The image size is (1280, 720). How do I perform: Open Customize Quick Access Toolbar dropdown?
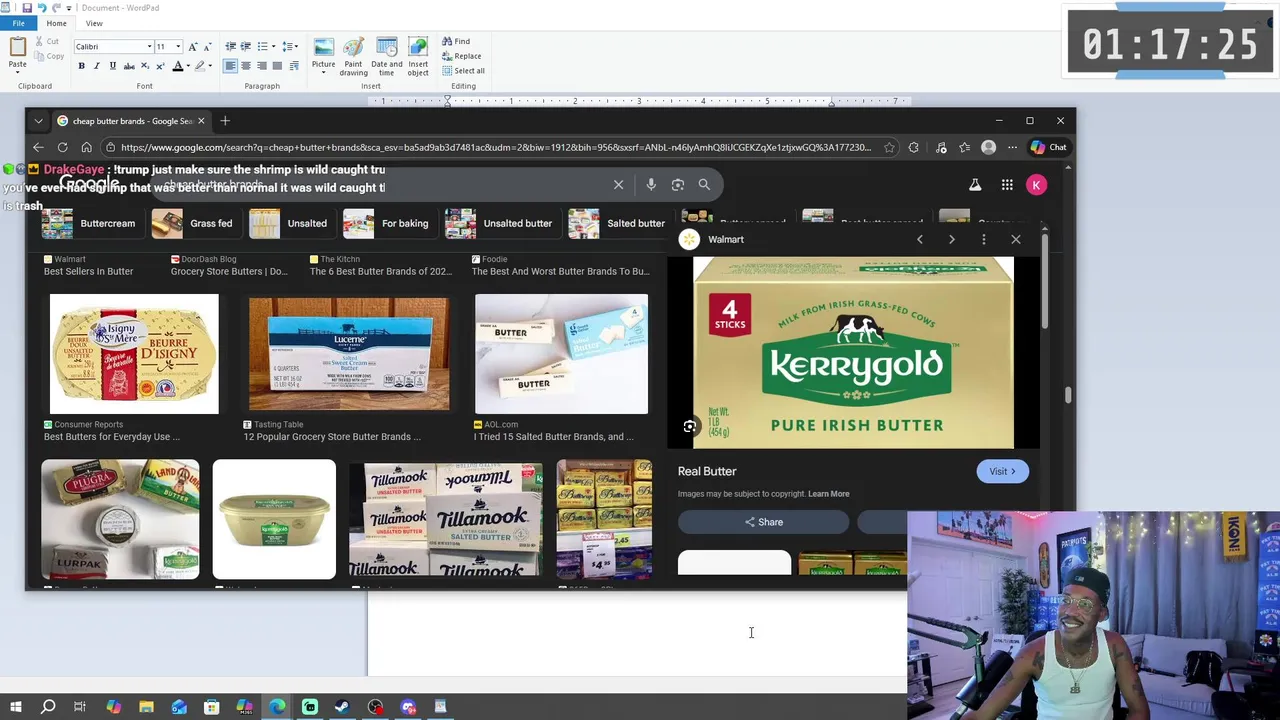(x=69, y=8)
